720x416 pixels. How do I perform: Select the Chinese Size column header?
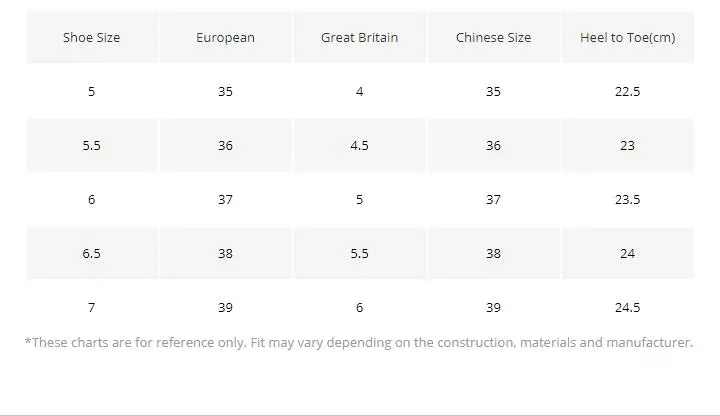(493, 38)
